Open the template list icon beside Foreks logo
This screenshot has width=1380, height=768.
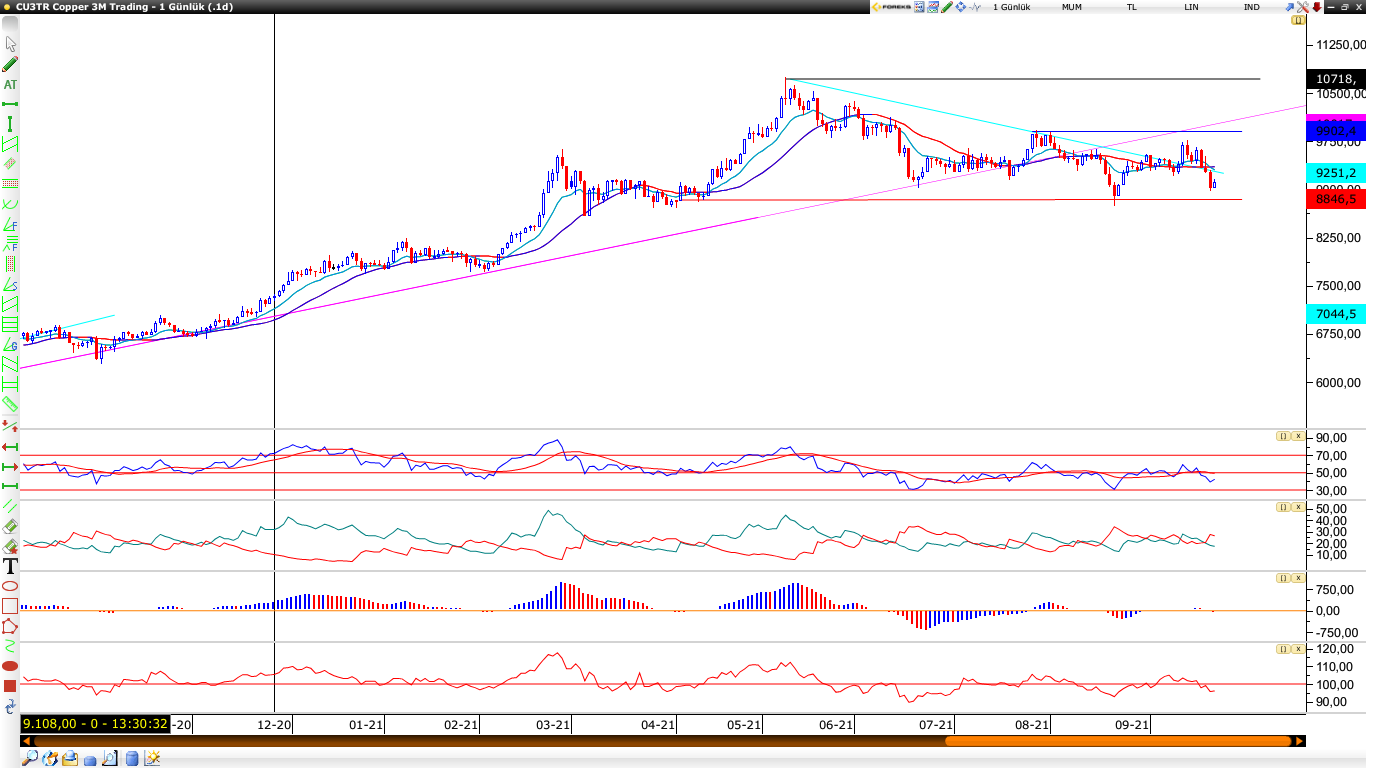tap(918, 7)
